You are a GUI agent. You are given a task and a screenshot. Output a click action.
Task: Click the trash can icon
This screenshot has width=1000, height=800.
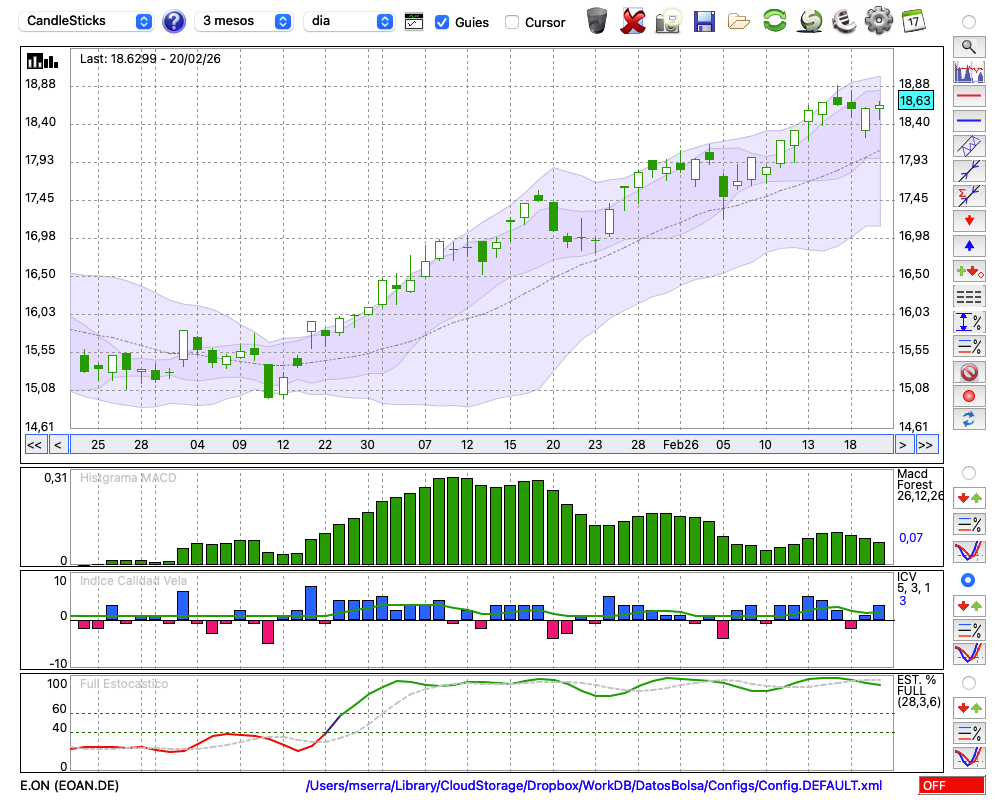[597, 21]
